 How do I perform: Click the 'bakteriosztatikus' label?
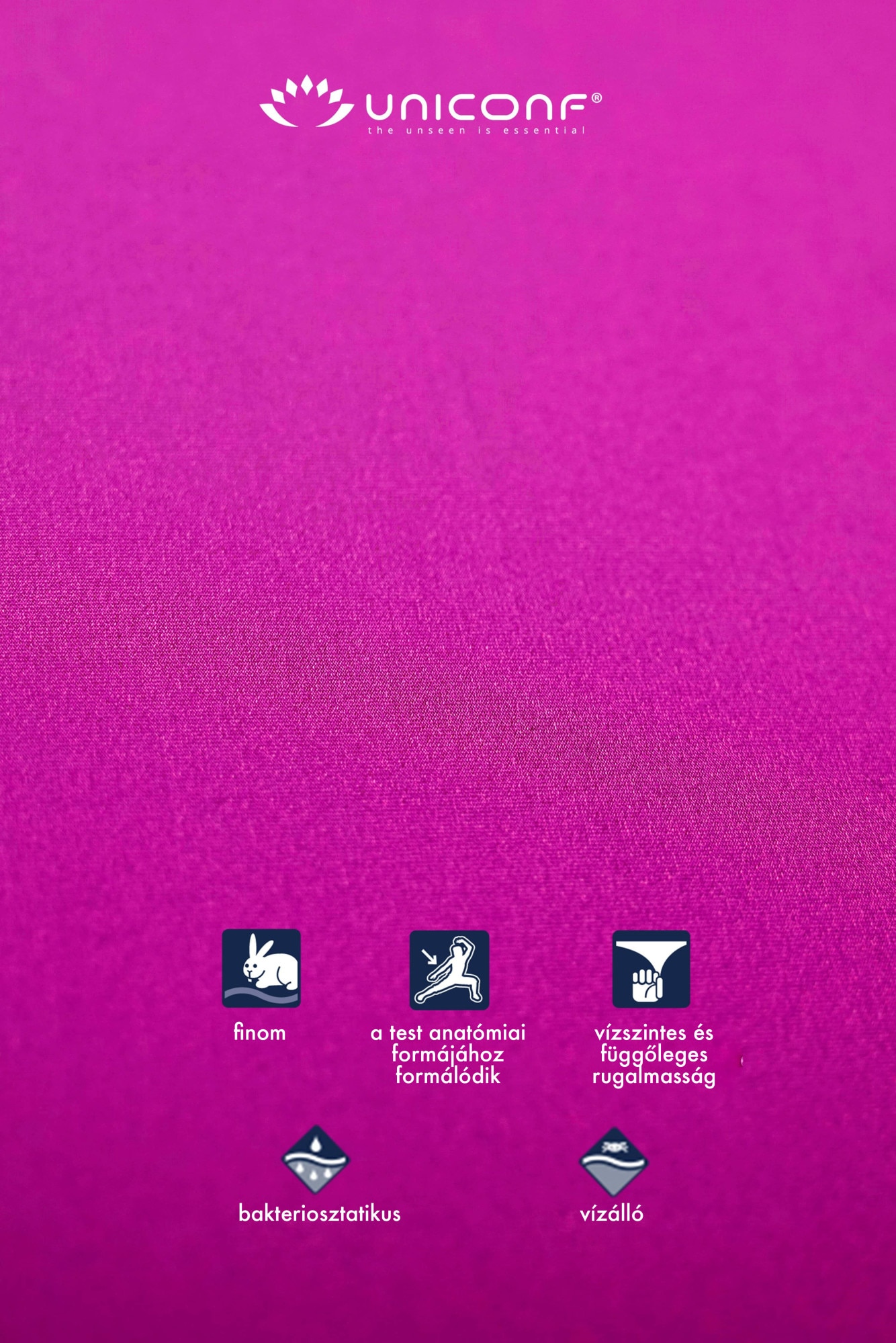[x=320, y=1213]
